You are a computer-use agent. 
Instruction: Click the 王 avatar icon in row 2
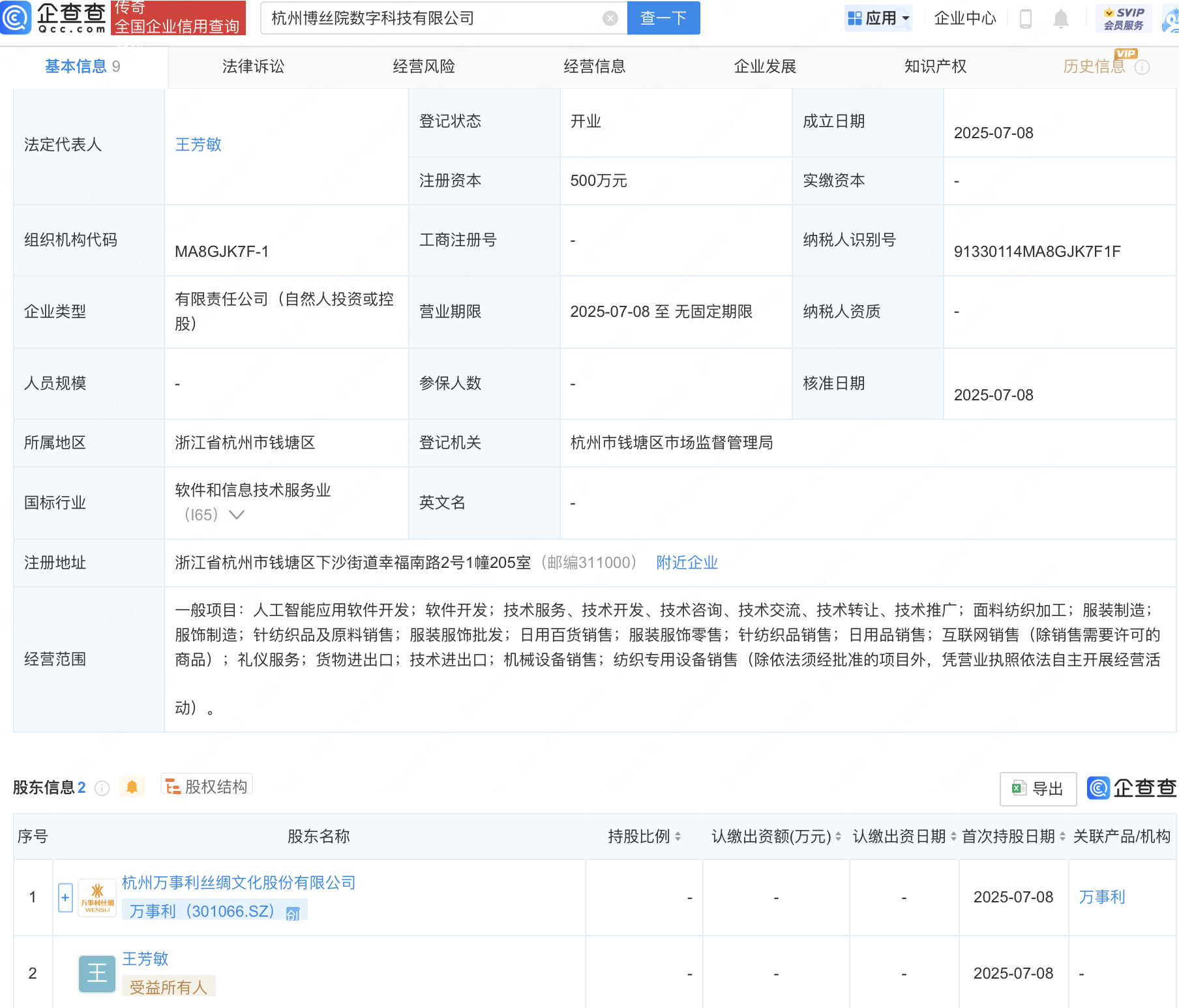tap(97, 973)
